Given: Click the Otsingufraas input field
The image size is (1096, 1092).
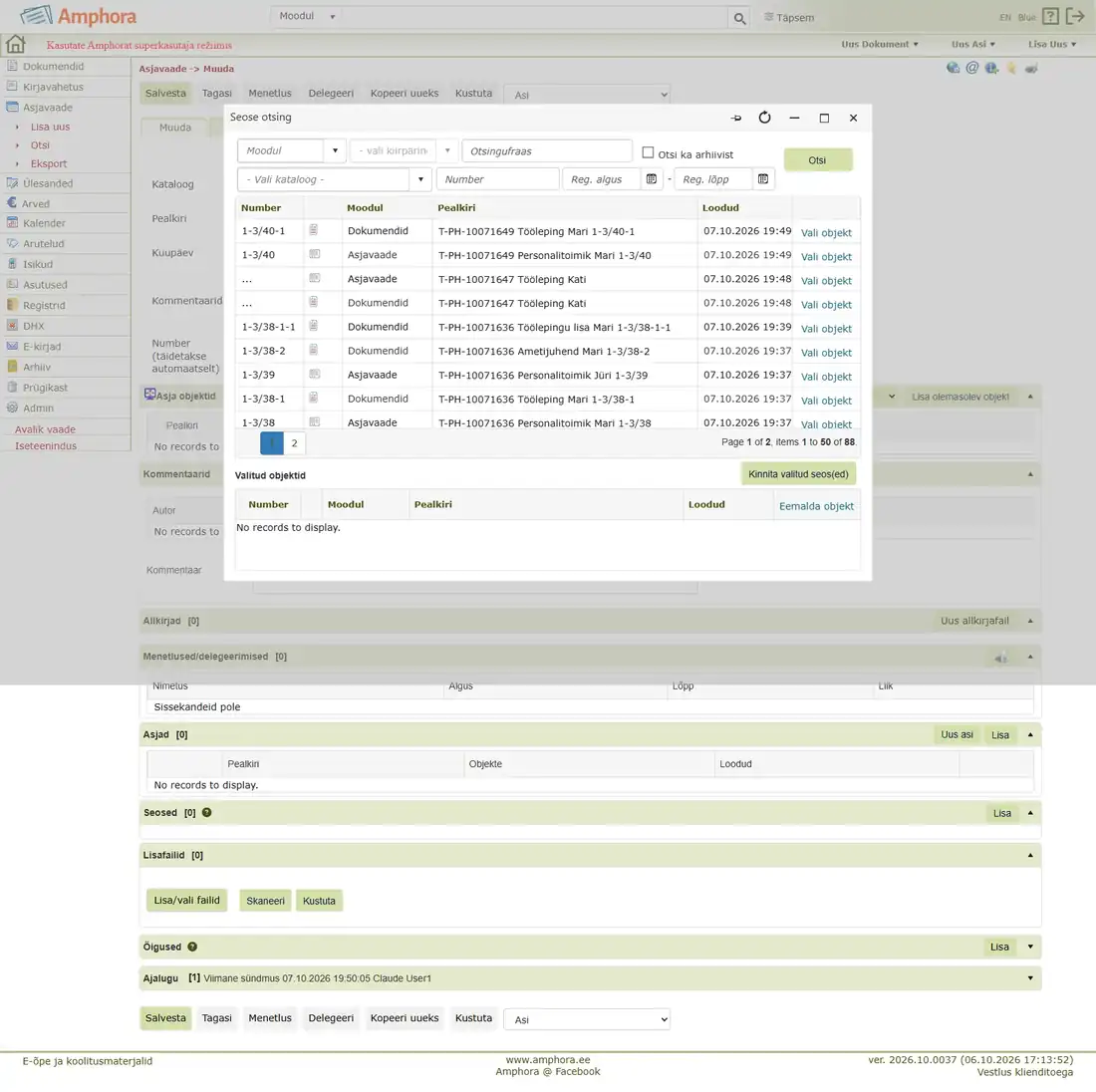Looking at the screenshot, I should coord(547,151).
